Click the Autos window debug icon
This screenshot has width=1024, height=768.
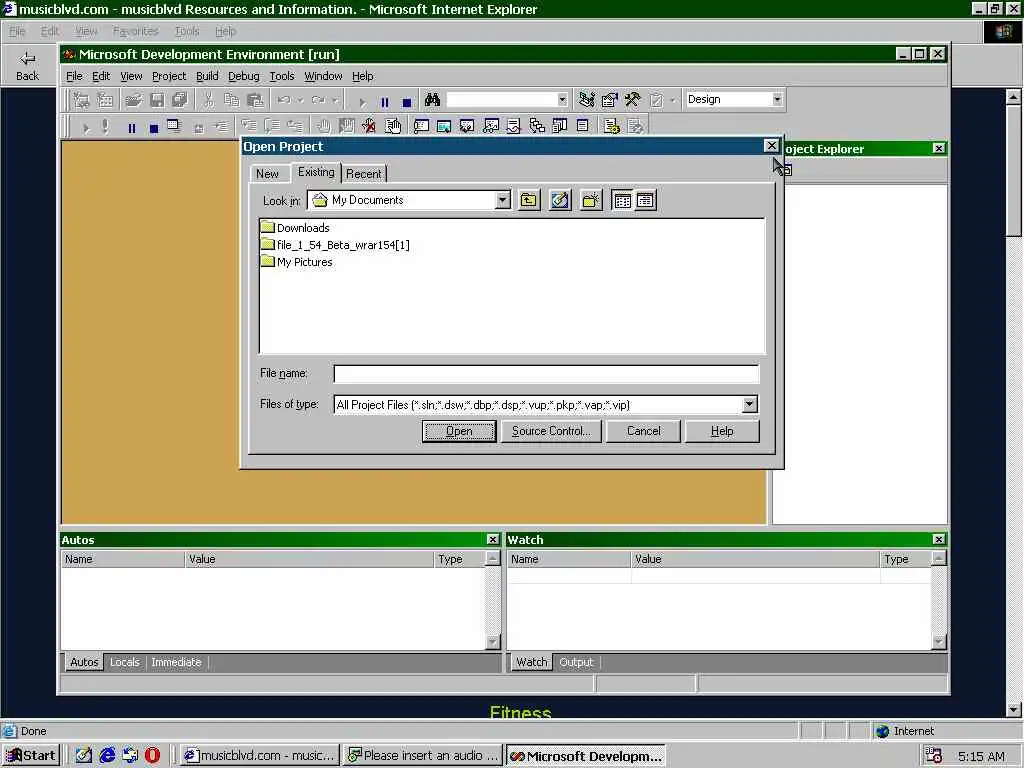[x=444, y=126]
